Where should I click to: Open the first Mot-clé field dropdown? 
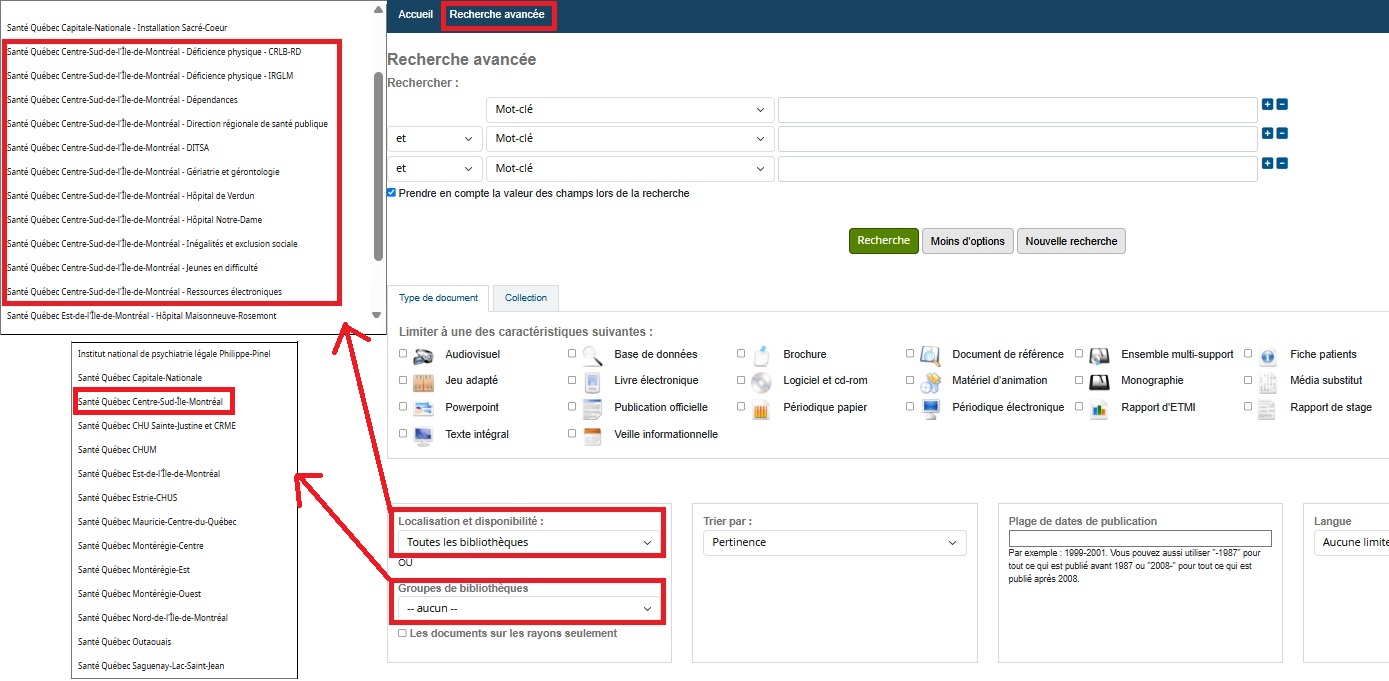coord(630,110)
